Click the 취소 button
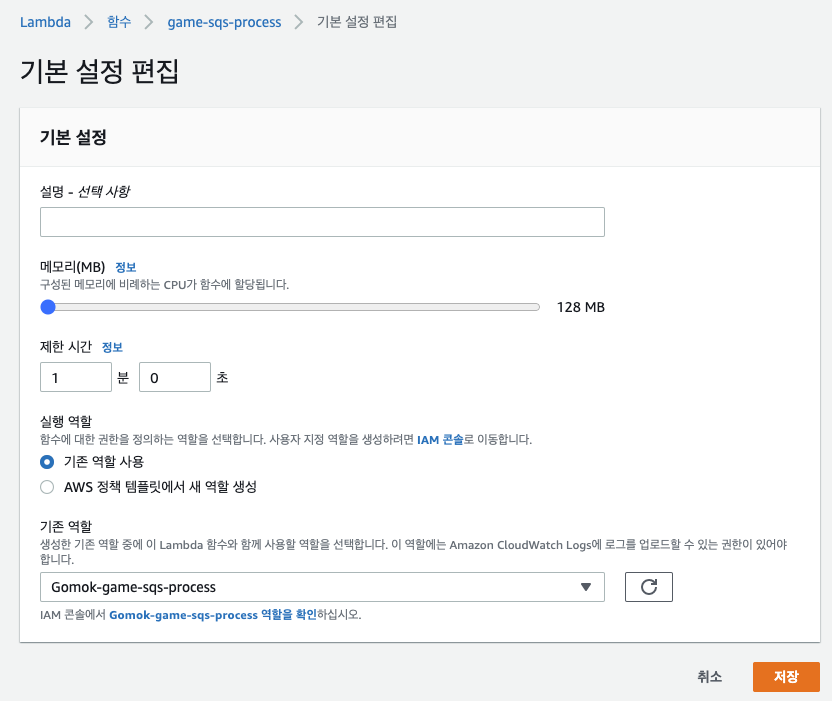Viewport: 832px width, 701px height. pyautogui.click(x=709, y=677)
